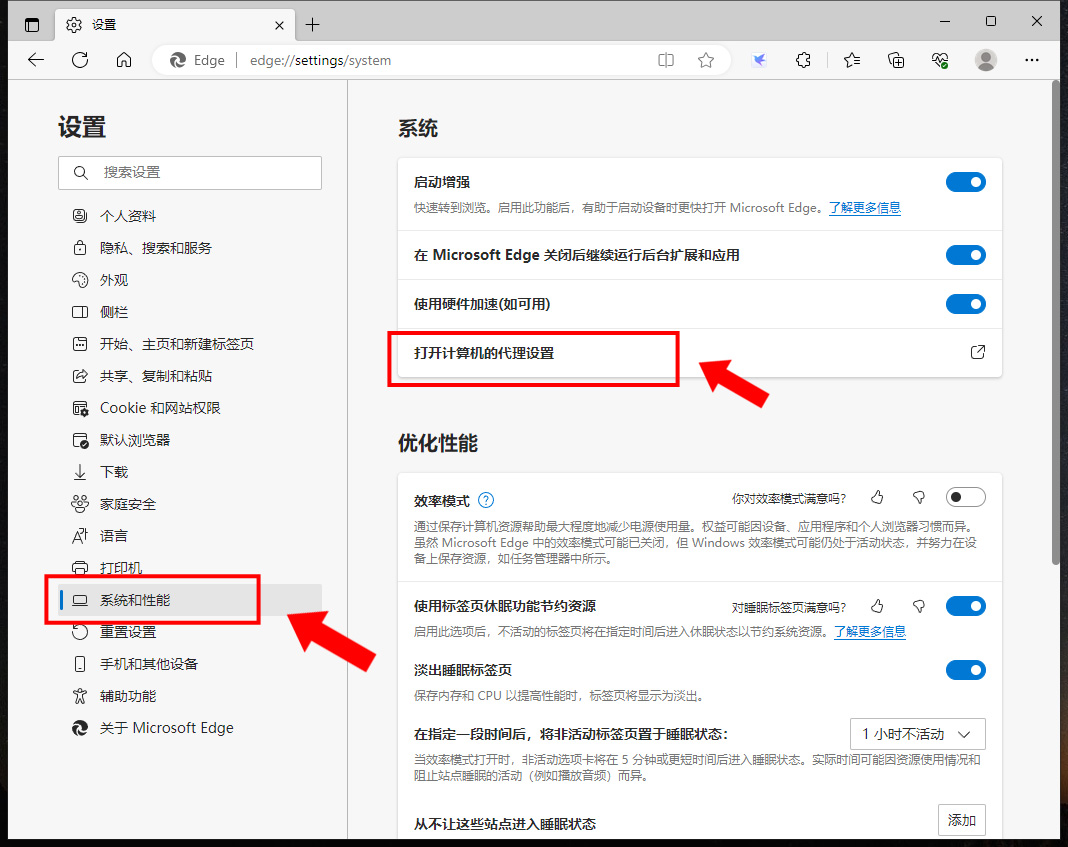Open 家庭安全 settings section

click(189, 504)
